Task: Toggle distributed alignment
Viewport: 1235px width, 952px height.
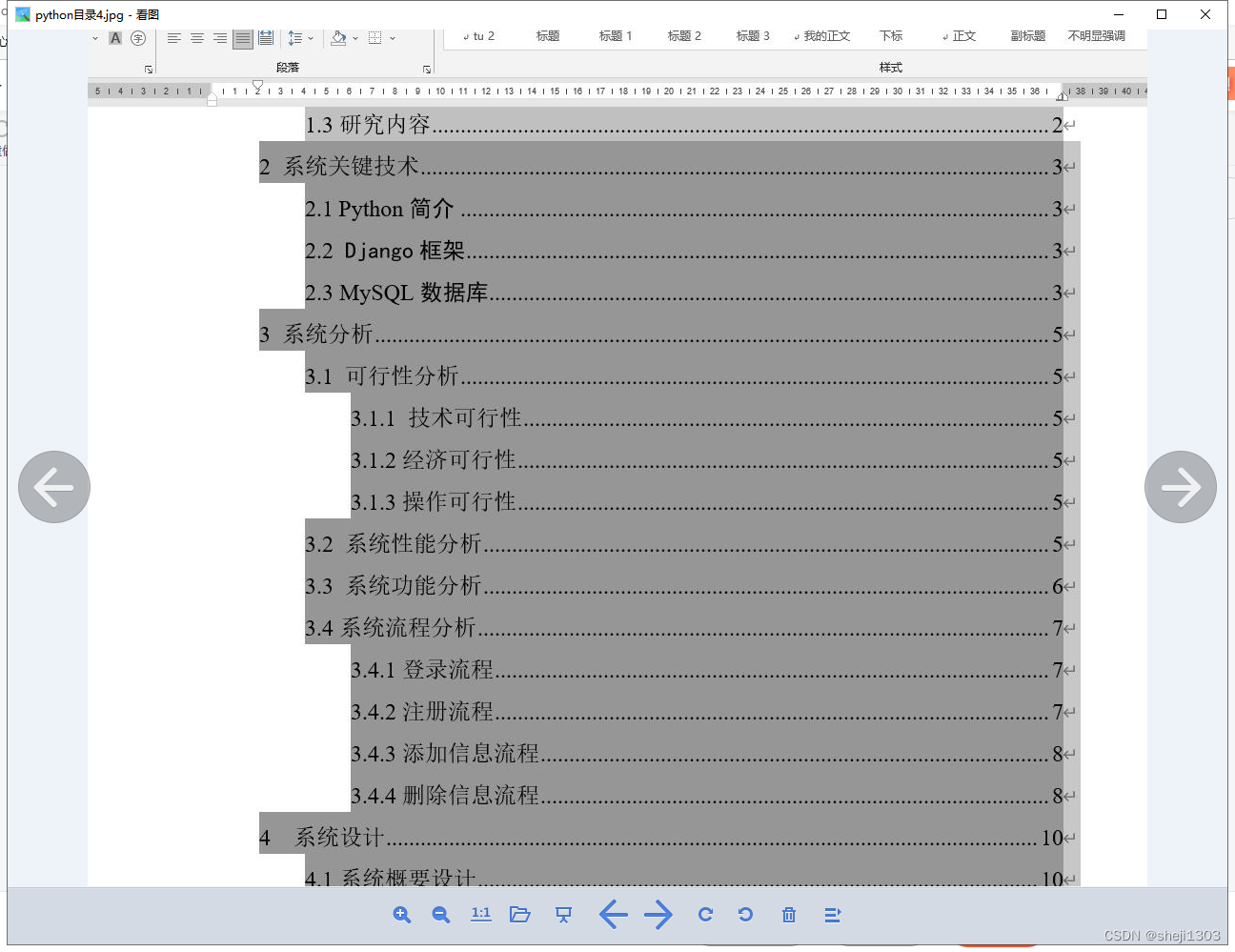Action: (265, 38)
